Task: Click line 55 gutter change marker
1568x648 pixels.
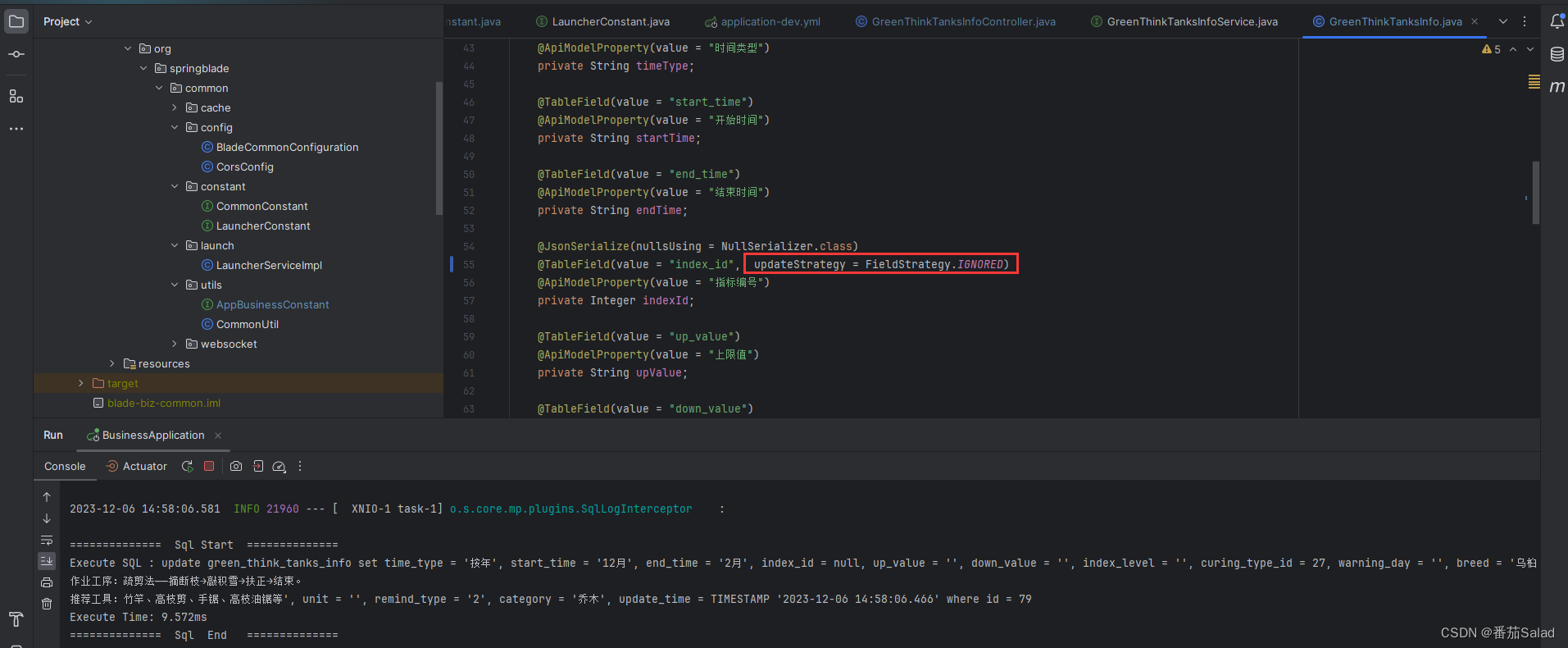Action: 452,264
